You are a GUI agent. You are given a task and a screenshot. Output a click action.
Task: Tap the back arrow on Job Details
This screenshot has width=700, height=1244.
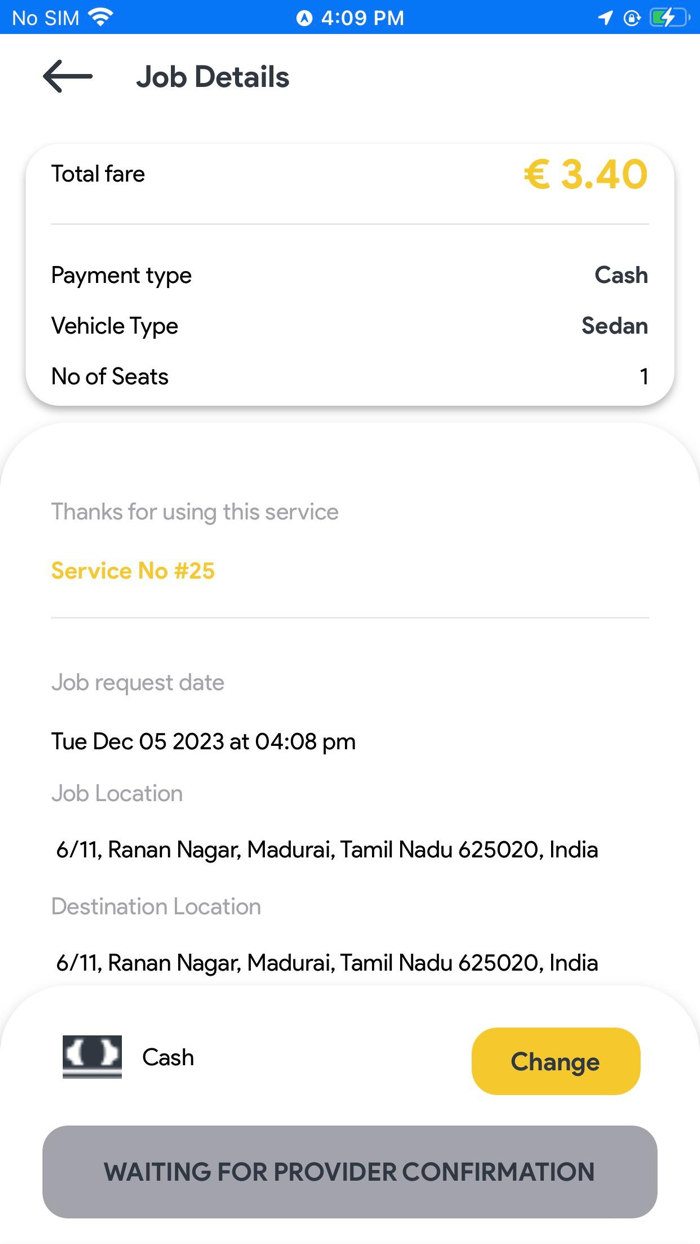(x=66, y=76)
